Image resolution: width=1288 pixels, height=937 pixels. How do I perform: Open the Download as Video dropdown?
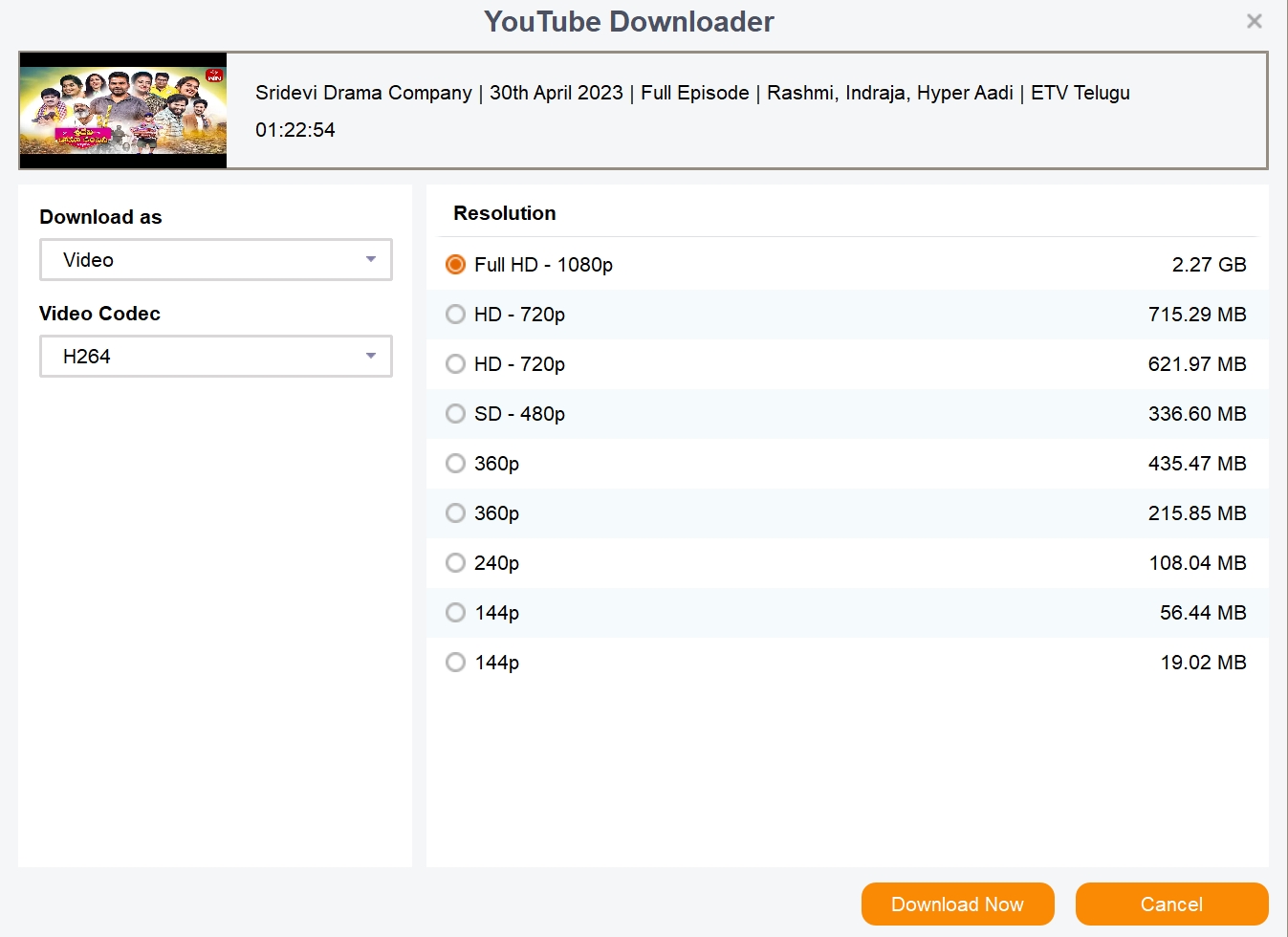coord(216,260)
